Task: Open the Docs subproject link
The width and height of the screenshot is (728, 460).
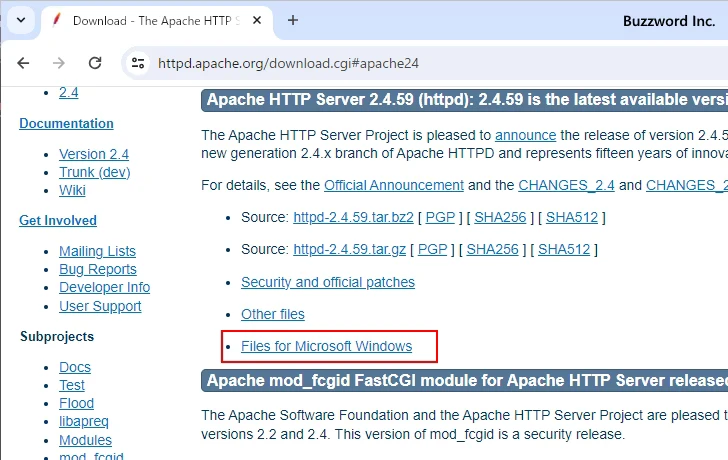Action: [x=75, y=367]
